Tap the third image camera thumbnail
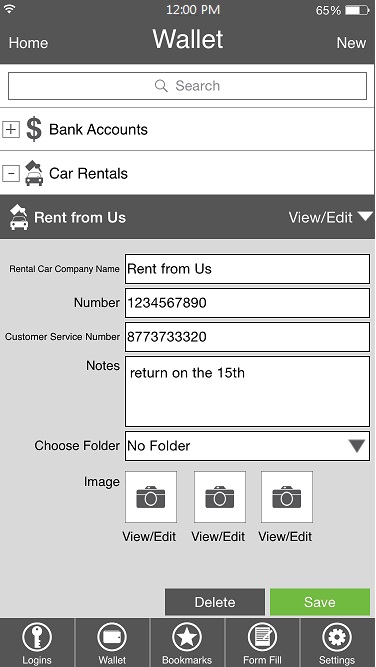The width and height of the screenshot is (376, 667). point(287,497)
